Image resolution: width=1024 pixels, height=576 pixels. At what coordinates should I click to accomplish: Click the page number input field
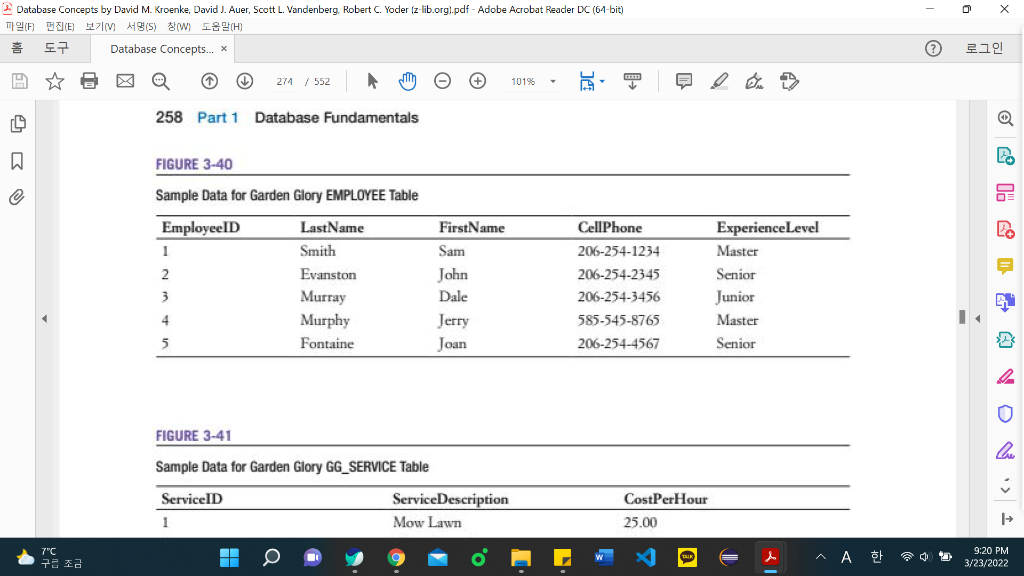tap(287, 81)
